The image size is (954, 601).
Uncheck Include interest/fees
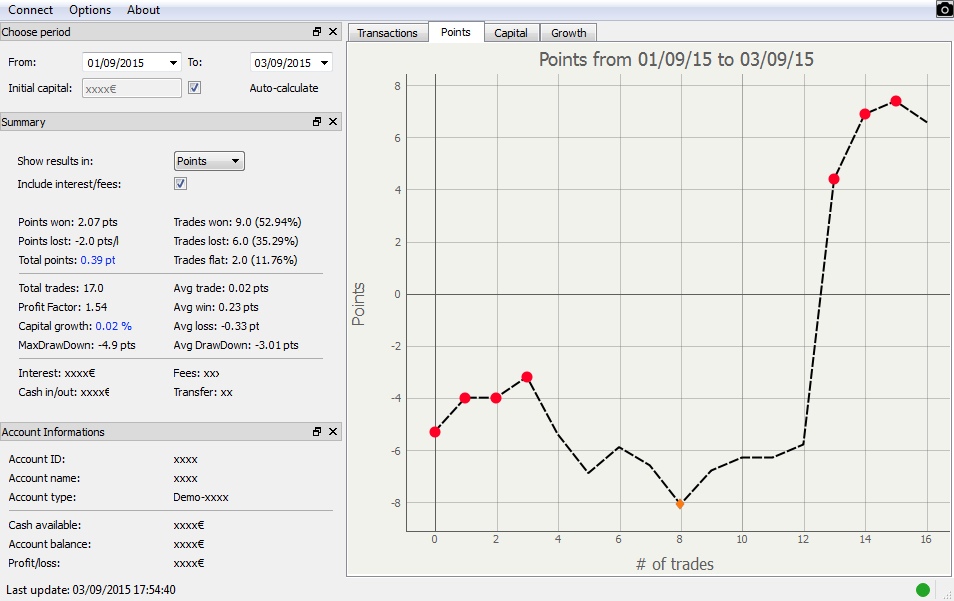coord(180,184)
